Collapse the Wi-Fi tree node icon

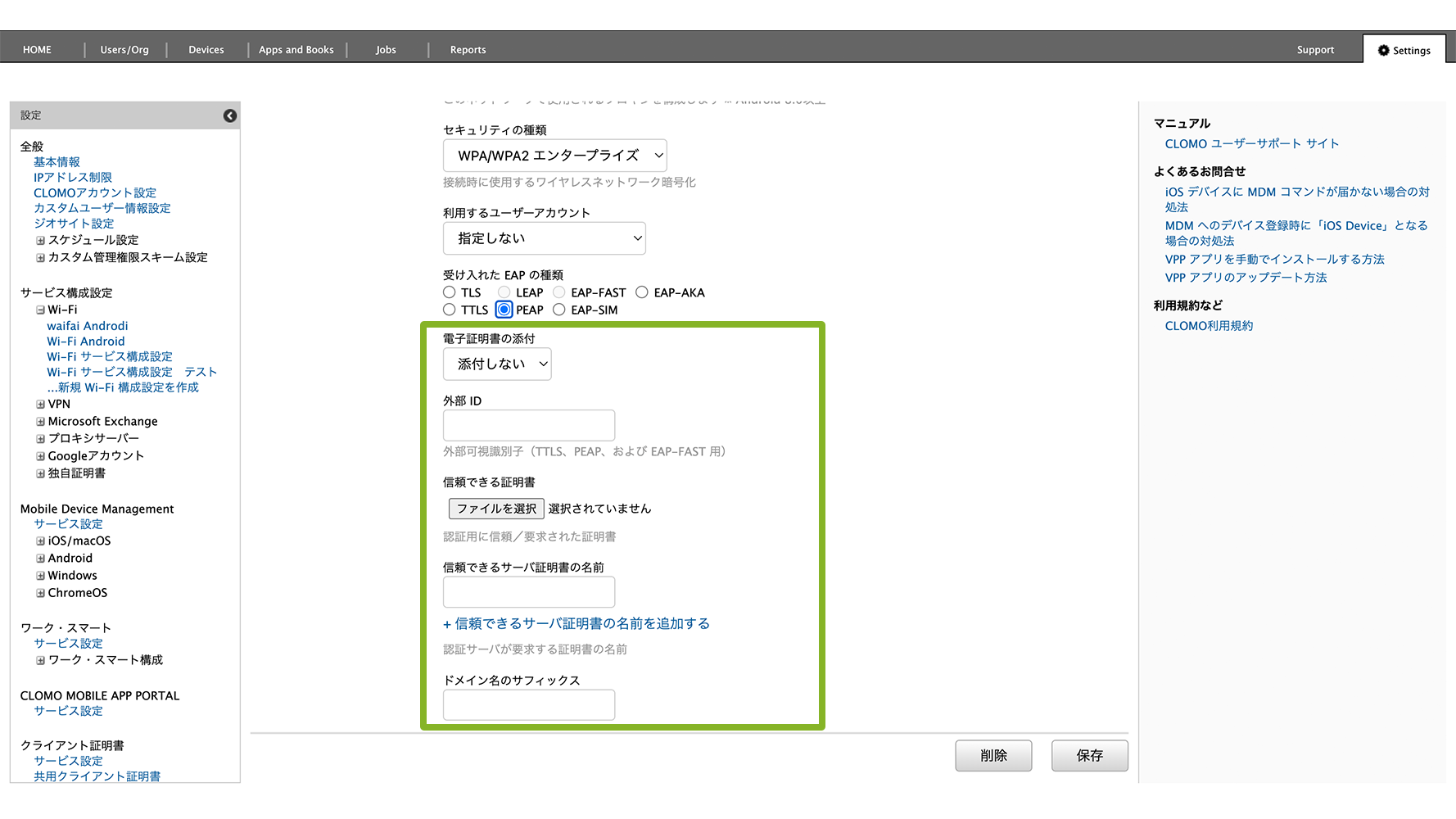pyautogui.click(x=40, y=310)
